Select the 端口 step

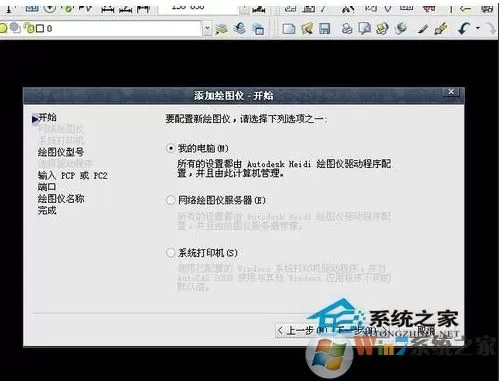coord(47,187)
